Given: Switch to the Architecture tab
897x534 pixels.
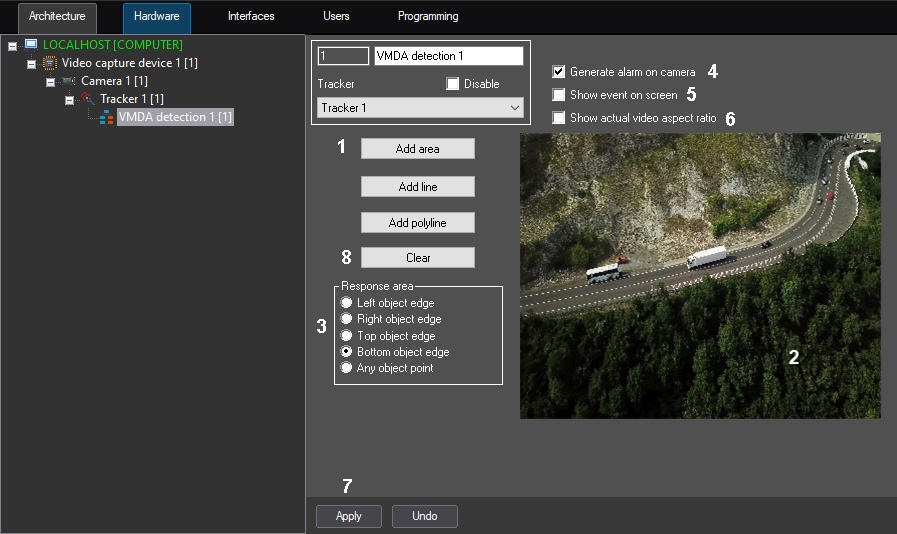Looking at the screenshot, I should [58, 17].
